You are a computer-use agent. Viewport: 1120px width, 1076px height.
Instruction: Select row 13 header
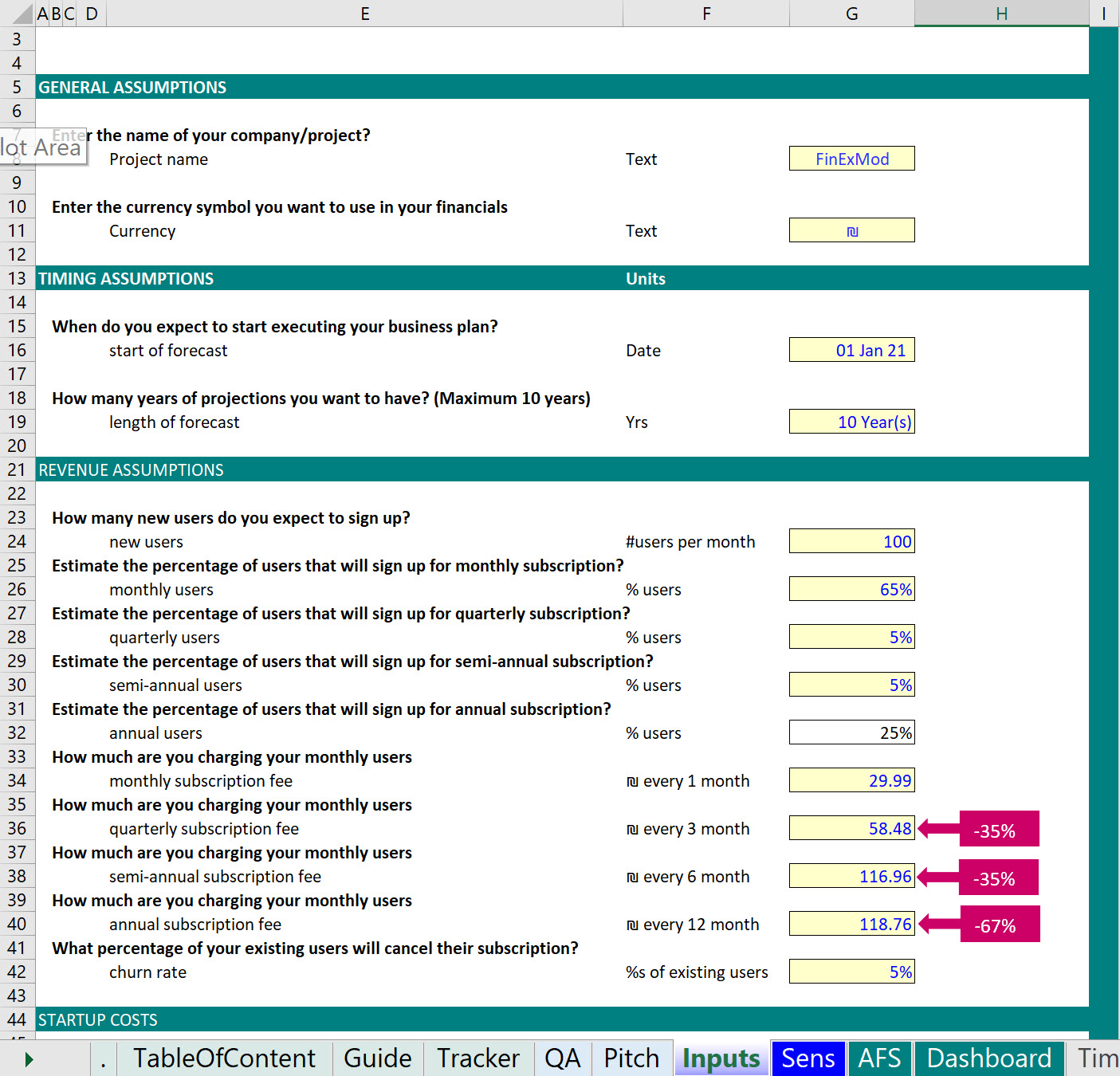(x=17, y=278)
